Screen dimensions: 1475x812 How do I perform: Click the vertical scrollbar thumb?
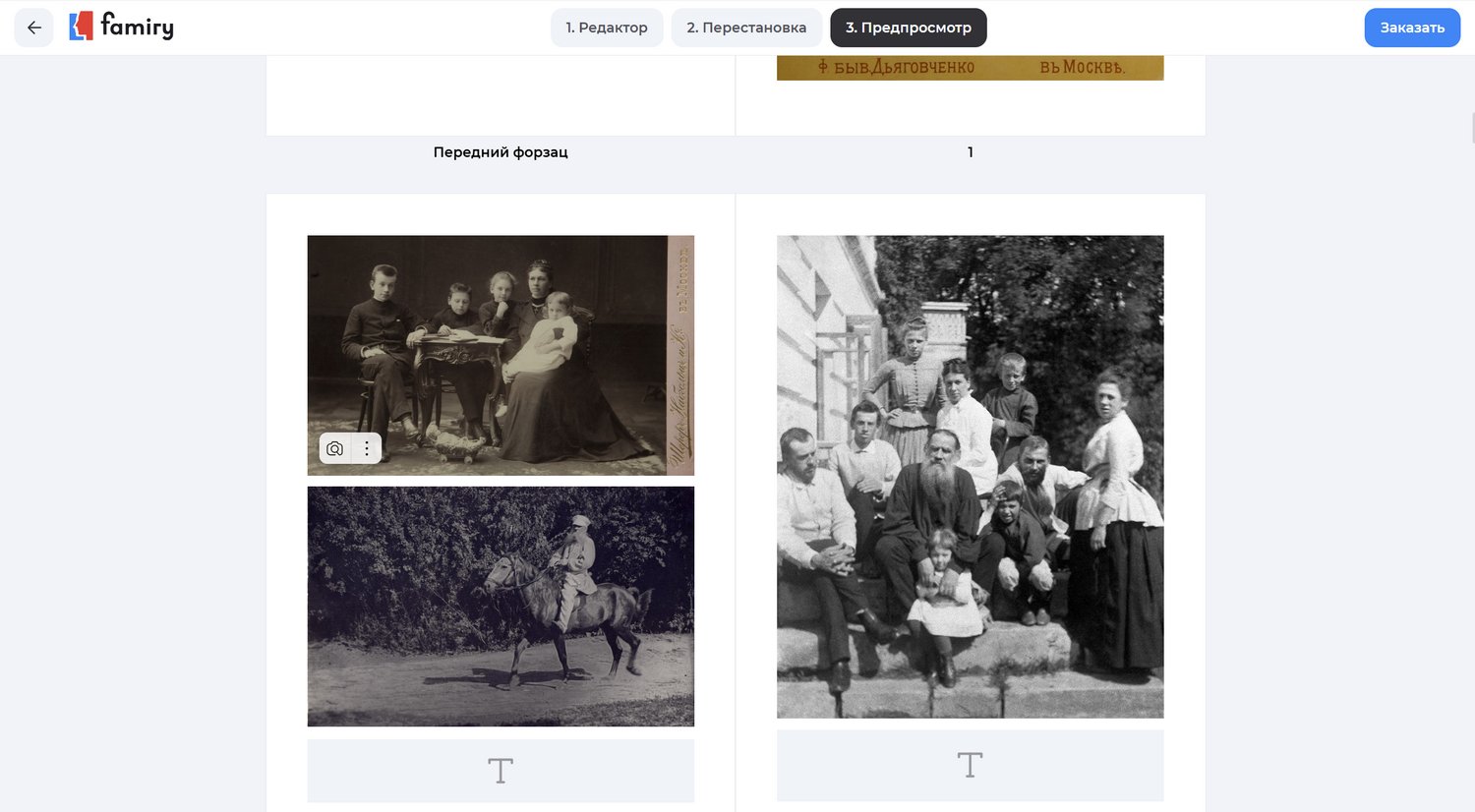click(x=1471, y=128)
